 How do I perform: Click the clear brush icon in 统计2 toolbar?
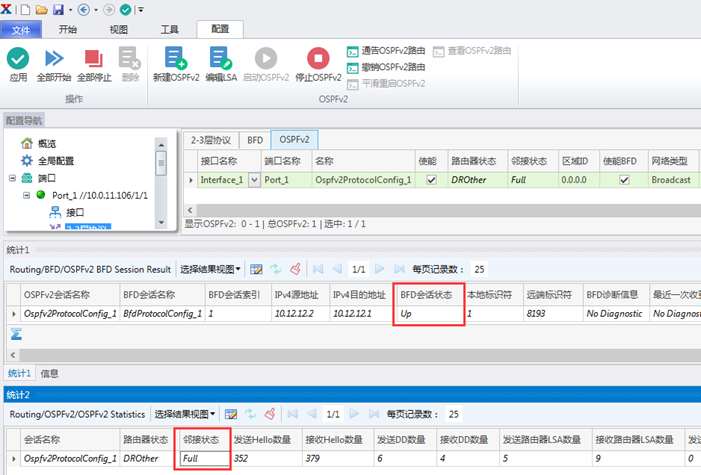click(x=270, y=414)
